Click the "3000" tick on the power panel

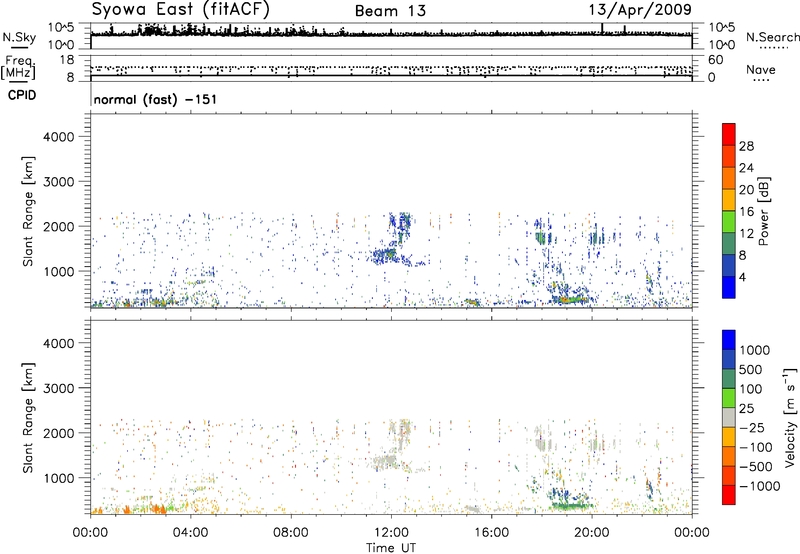point(58,182)
